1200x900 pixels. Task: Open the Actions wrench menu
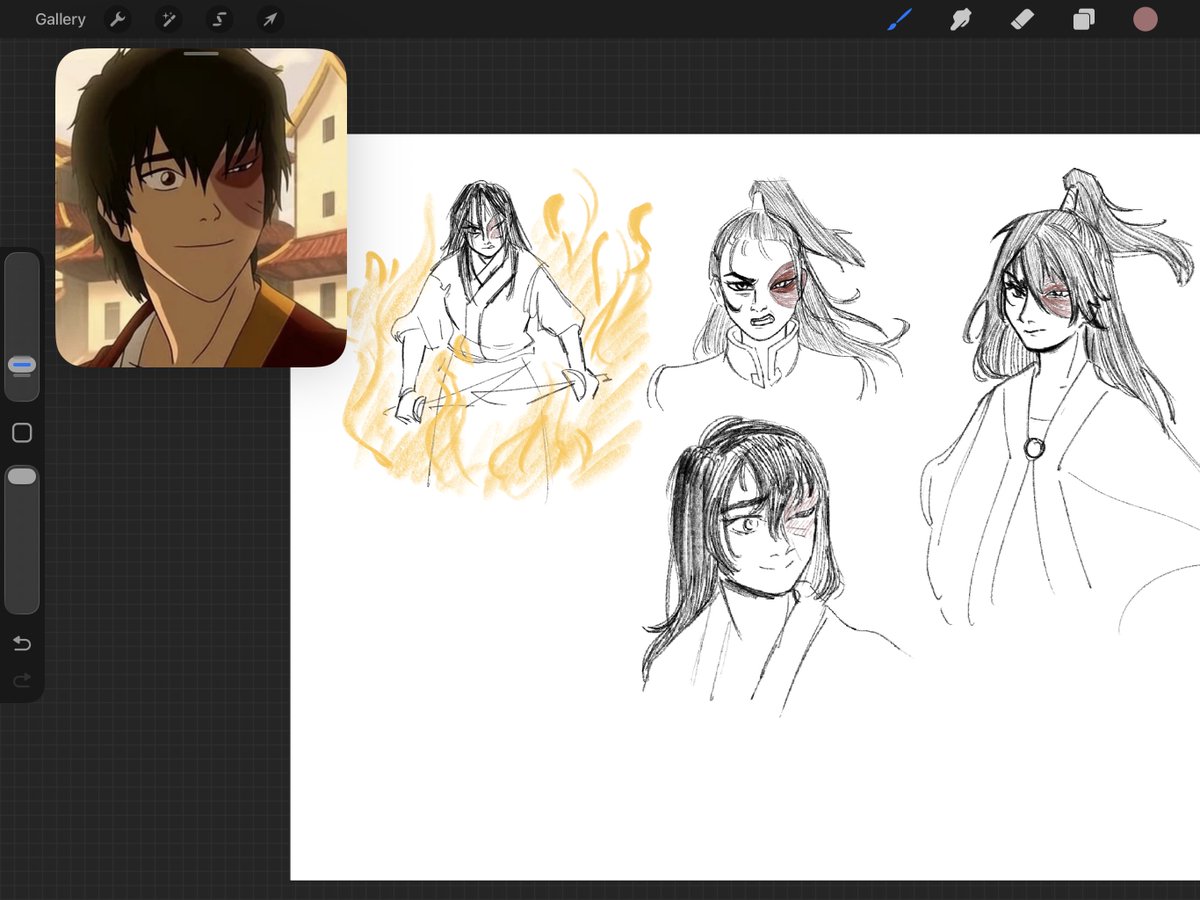pyautogui.click(x=117, y=19)
